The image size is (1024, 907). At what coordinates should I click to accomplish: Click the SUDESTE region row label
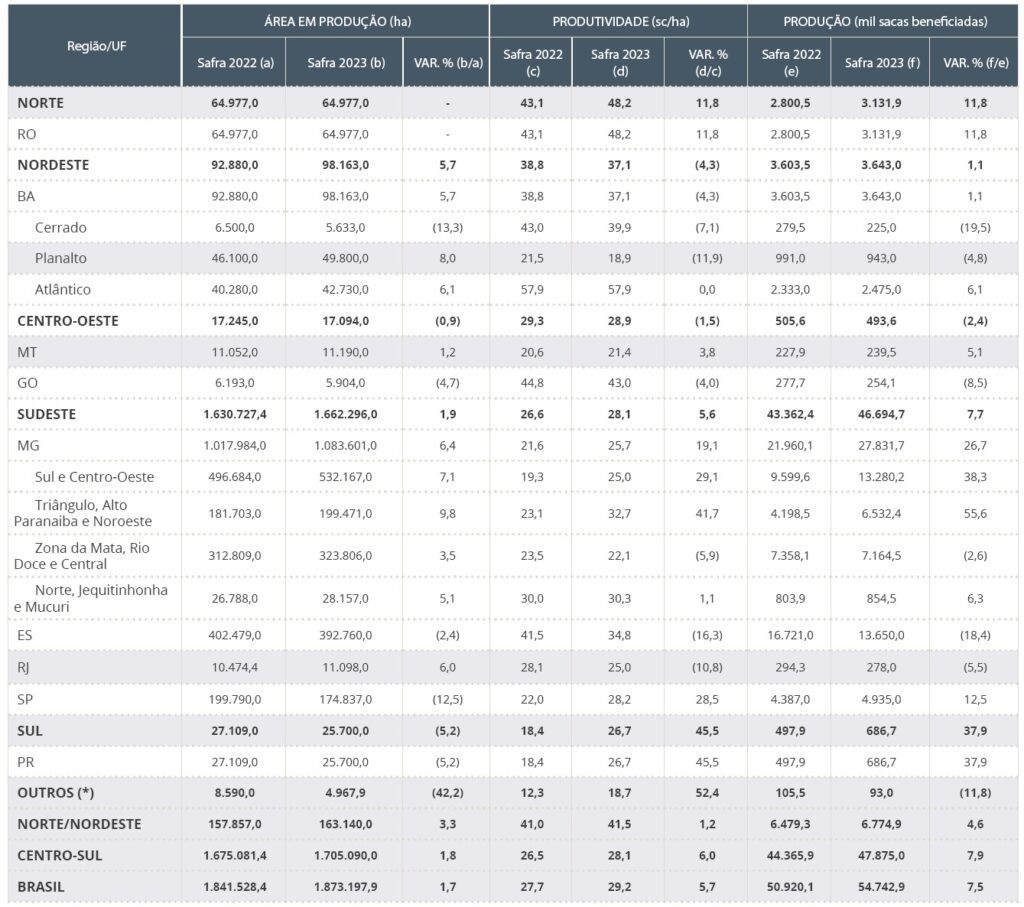[47, 413]
